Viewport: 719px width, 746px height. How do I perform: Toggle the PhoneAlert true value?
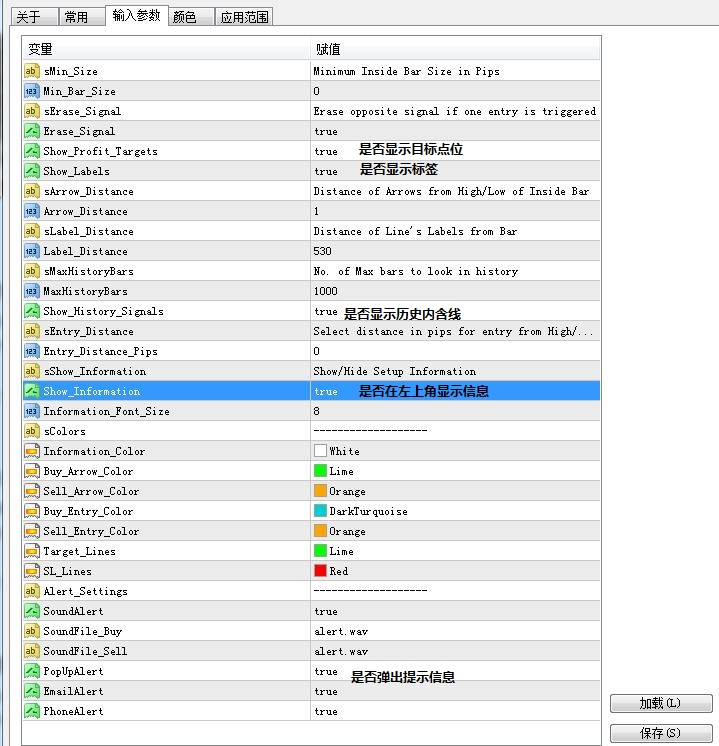(x=326, y=711)
